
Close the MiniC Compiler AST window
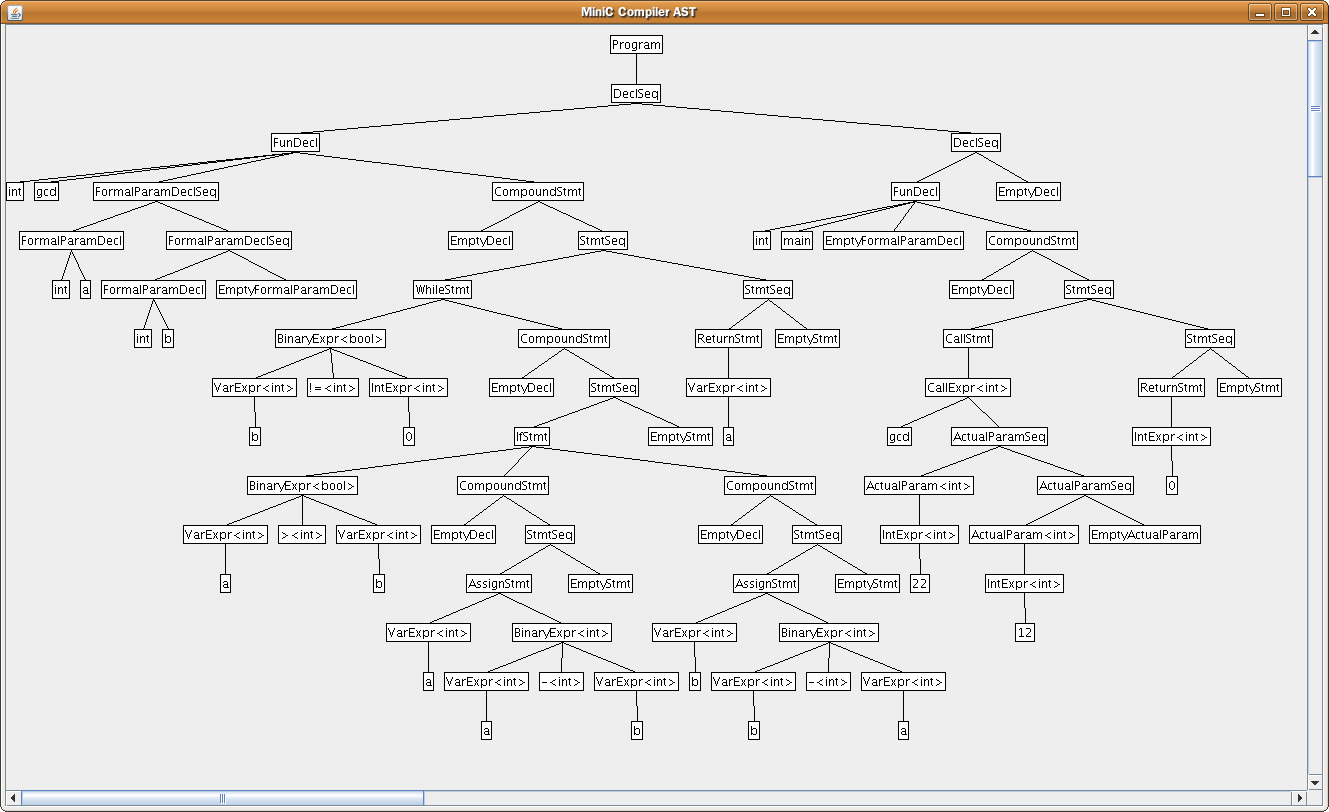pyautogui.click(x=1310, y=12)
